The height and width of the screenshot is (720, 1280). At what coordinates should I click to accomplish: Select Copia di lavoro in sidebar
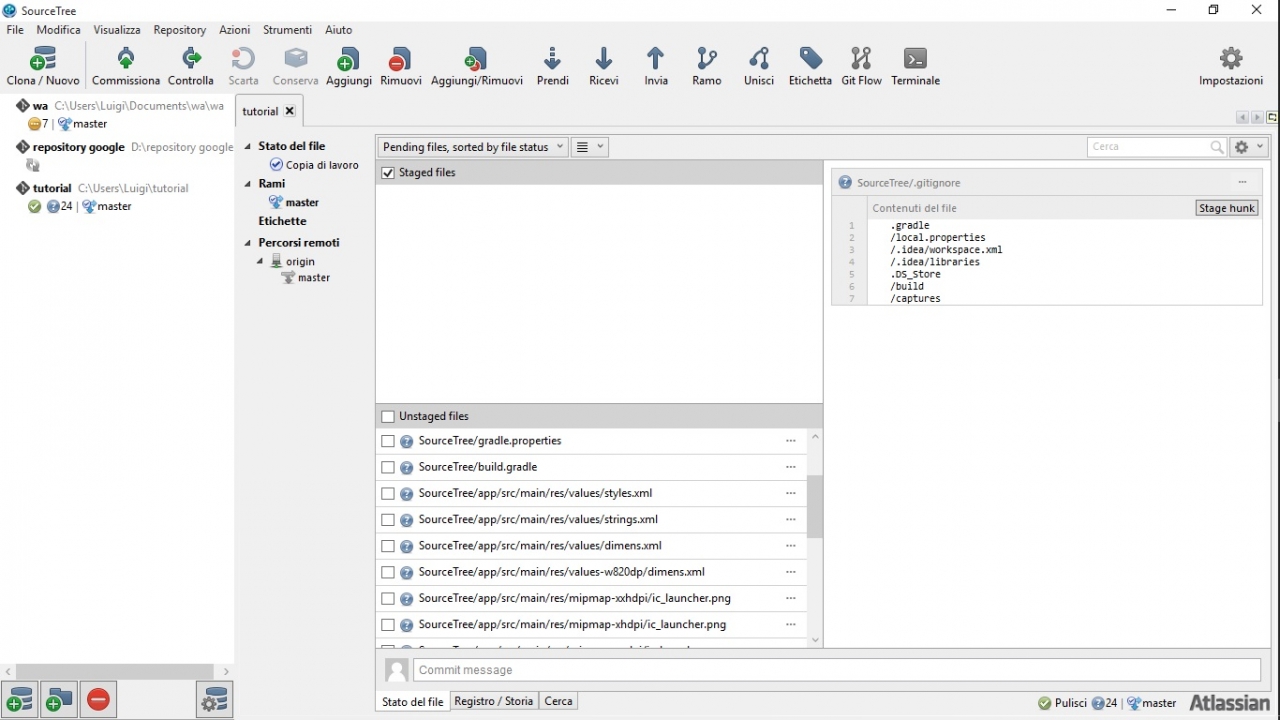tap(322, 165)
